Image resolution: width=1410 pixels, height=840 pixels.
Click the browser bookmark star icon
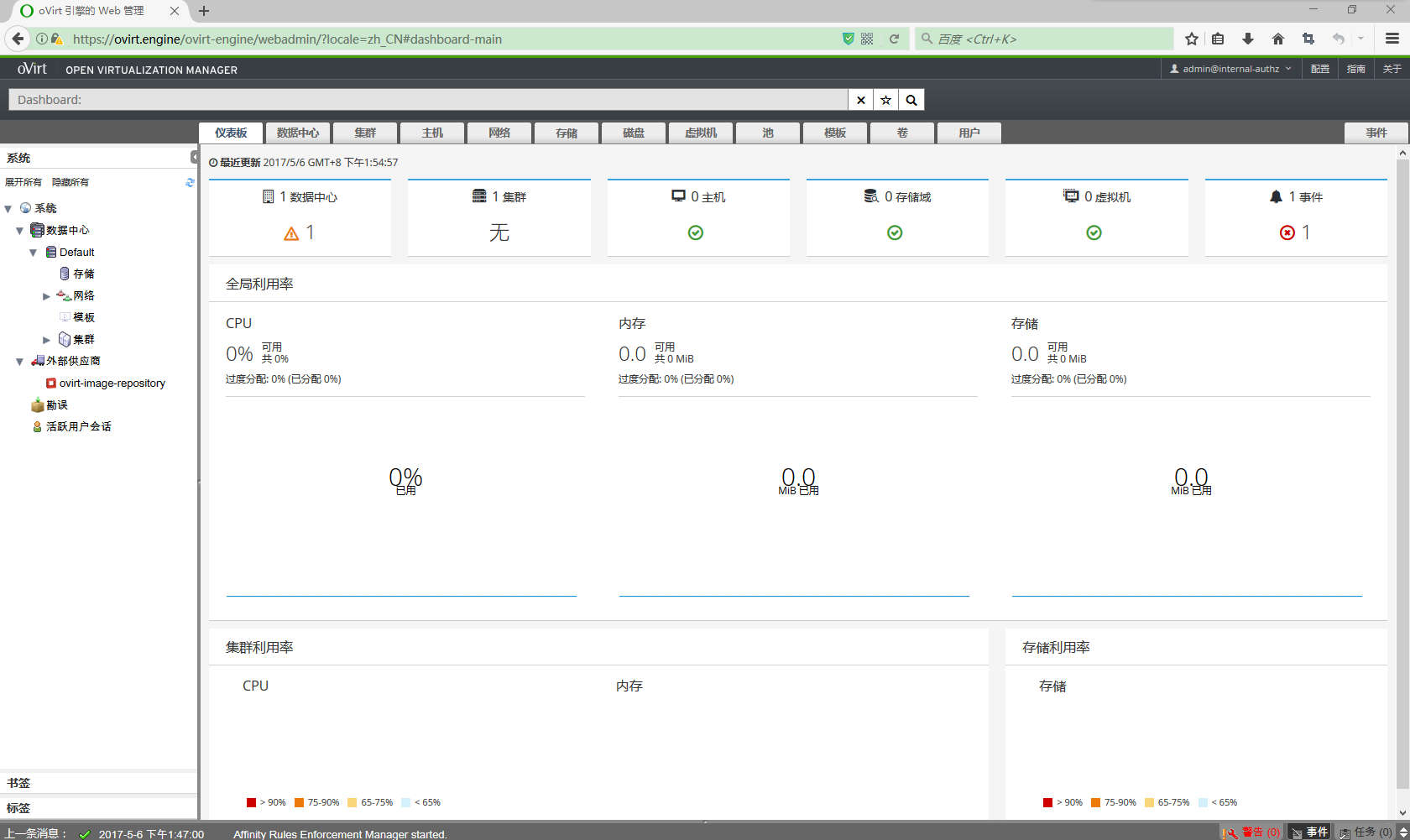click(1192, 39)
